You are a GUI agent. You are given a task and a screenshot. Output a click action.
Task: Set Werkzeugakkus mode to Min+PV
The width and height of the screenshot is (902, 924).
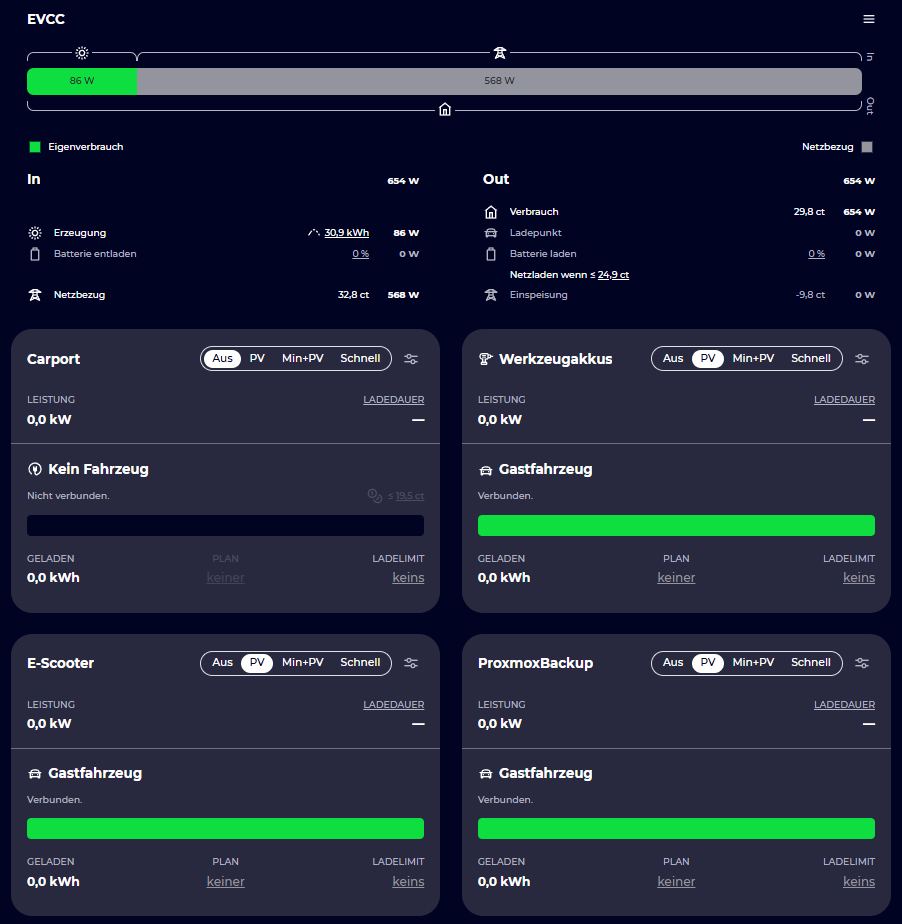tap(754, 358)
